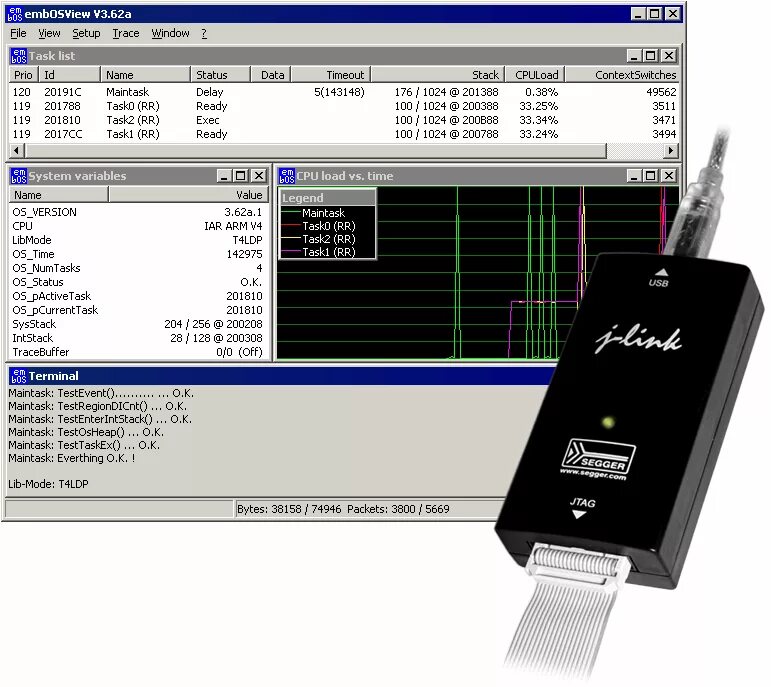Select the OS_Time variable row
Screen dimensions: 771x687
pos(137,254)
